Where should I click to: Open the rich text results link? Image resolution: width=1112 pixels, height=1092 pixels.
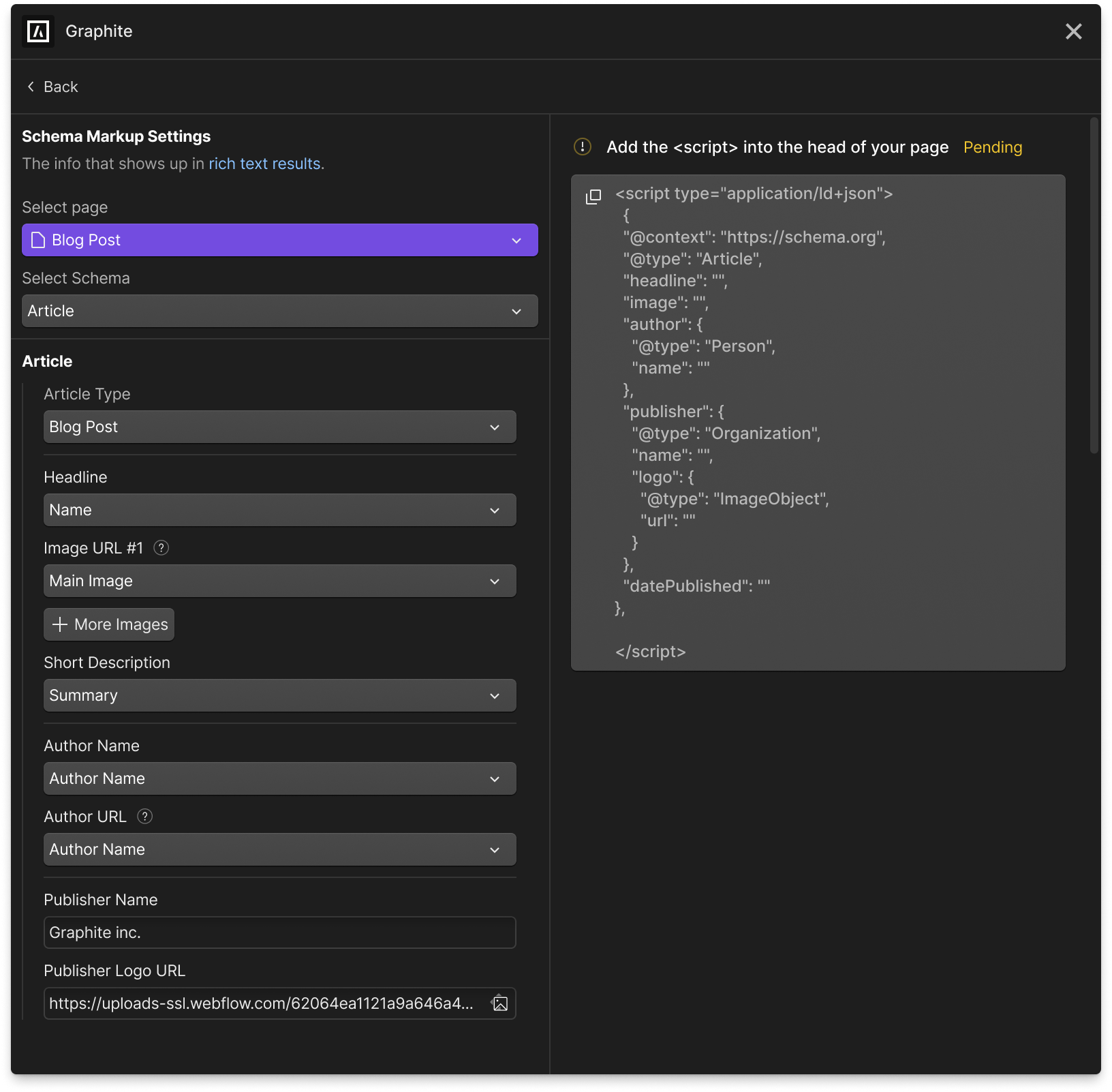(x=266, y=164)
